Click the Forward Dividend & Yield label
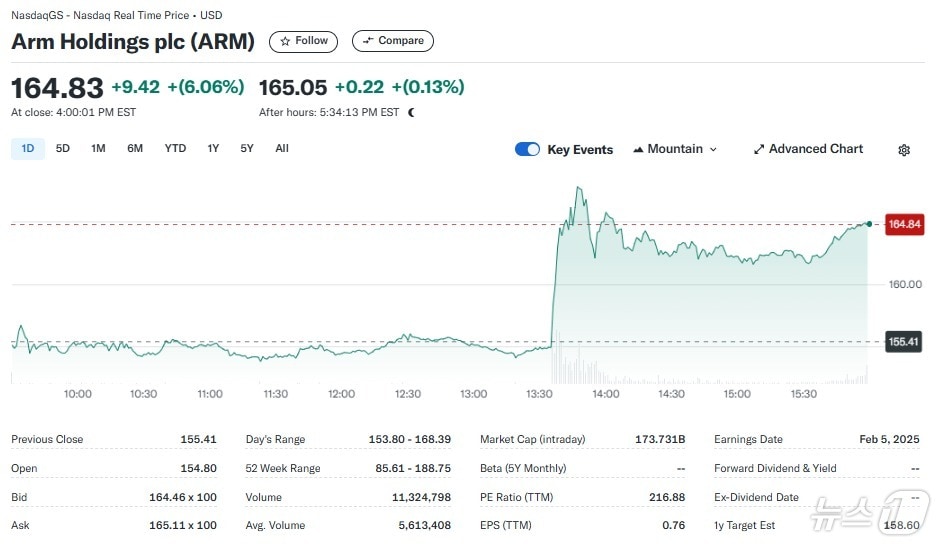Viewport: 940px width, 547px height. point(775,468)
